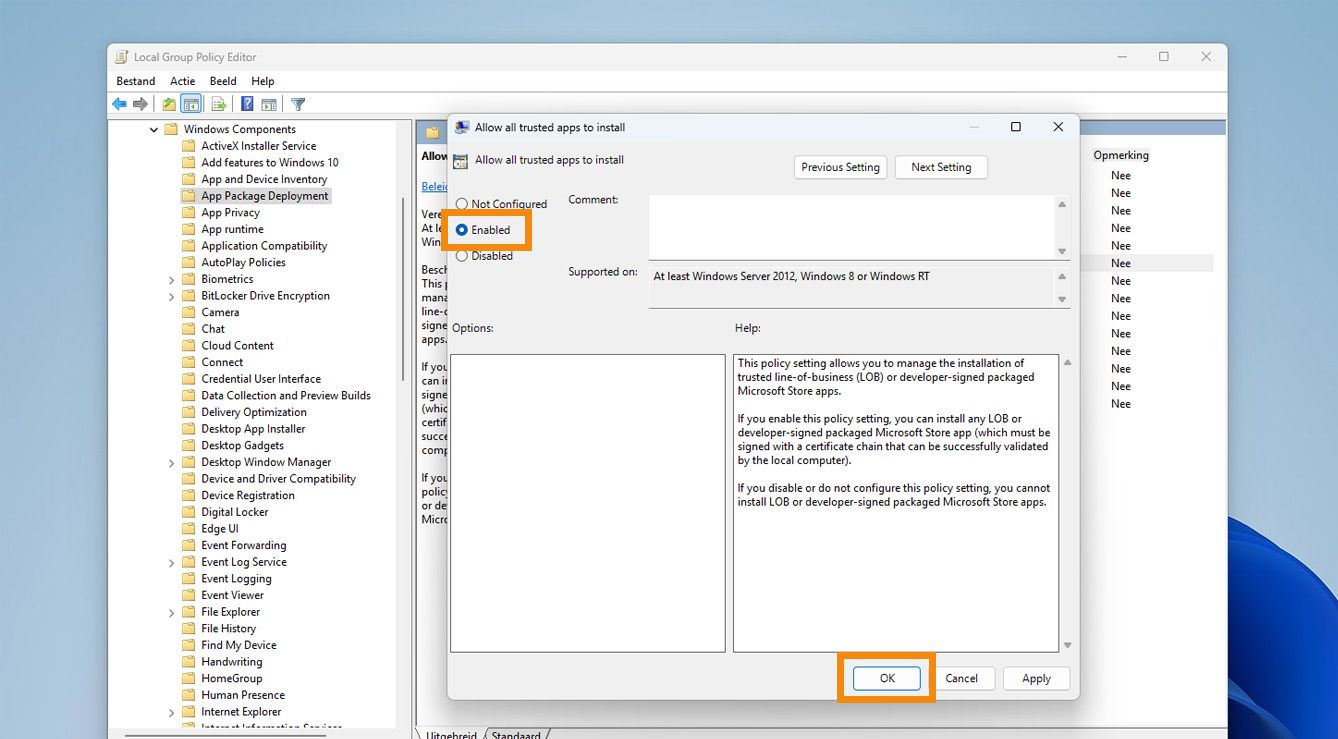Viewport: 1338px width, 739px height.
Task: Click the blue Back arrow in toolbar
Action: pyautogui.click(x=119, y=104)
